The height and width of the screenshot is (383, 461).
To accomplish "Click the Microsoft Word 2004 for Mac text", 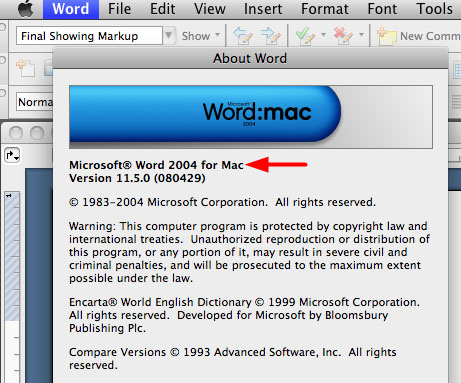I will point(156,165).
